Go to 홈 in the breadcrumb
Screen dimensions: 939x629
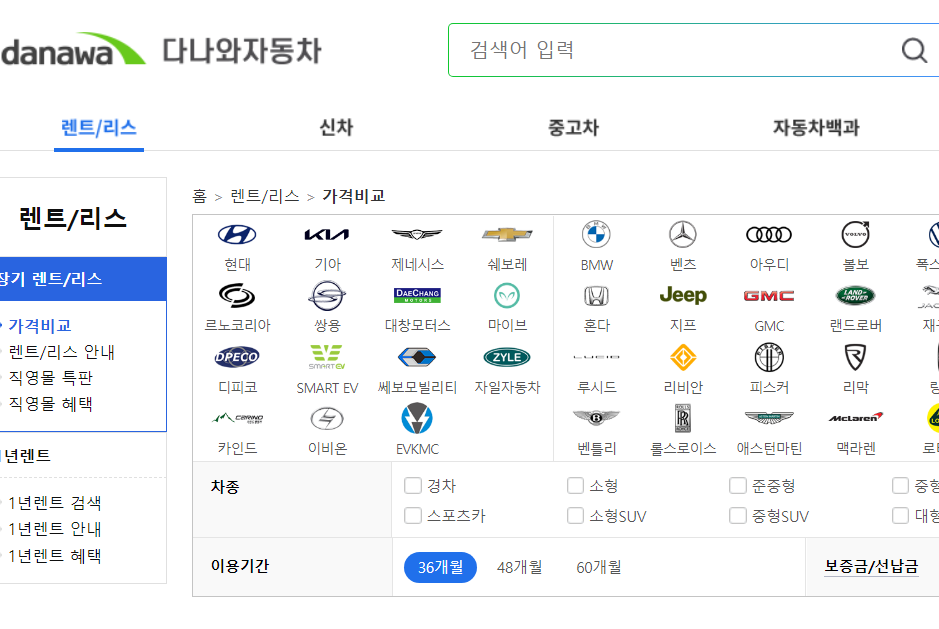[x=199, y=196]
